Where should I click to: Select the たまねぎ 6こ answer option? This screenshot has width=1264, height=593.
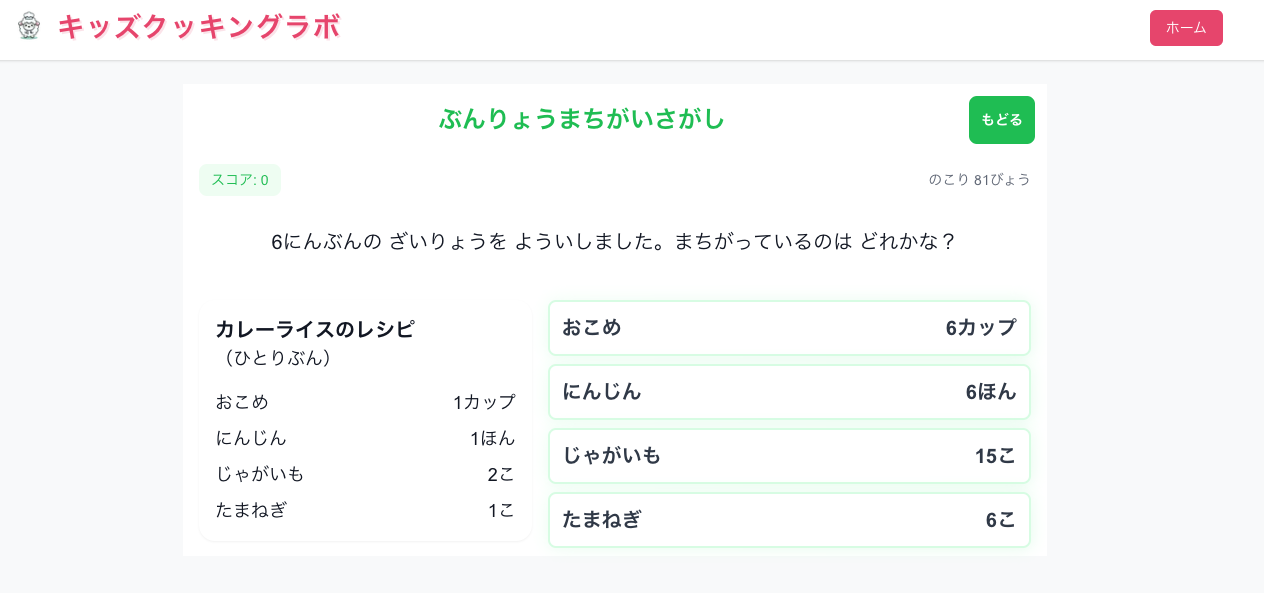click(789, 520)
